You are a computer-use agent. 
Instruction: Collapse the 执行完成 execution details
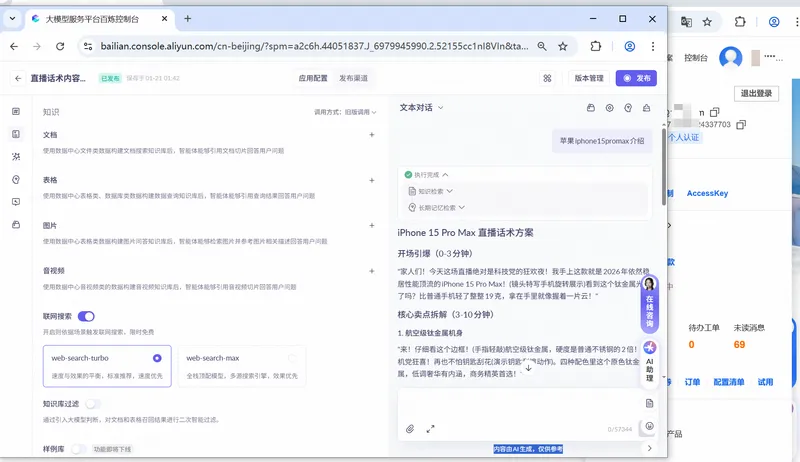427,174
